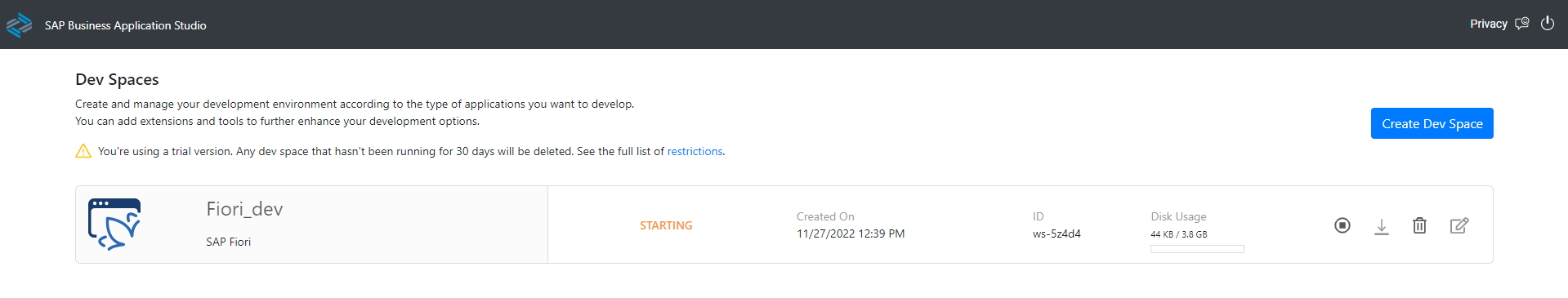Click the yellow trial warning triangle icon
The image size is (1568, 298).
pyautogui.click(x=83, y=151)
